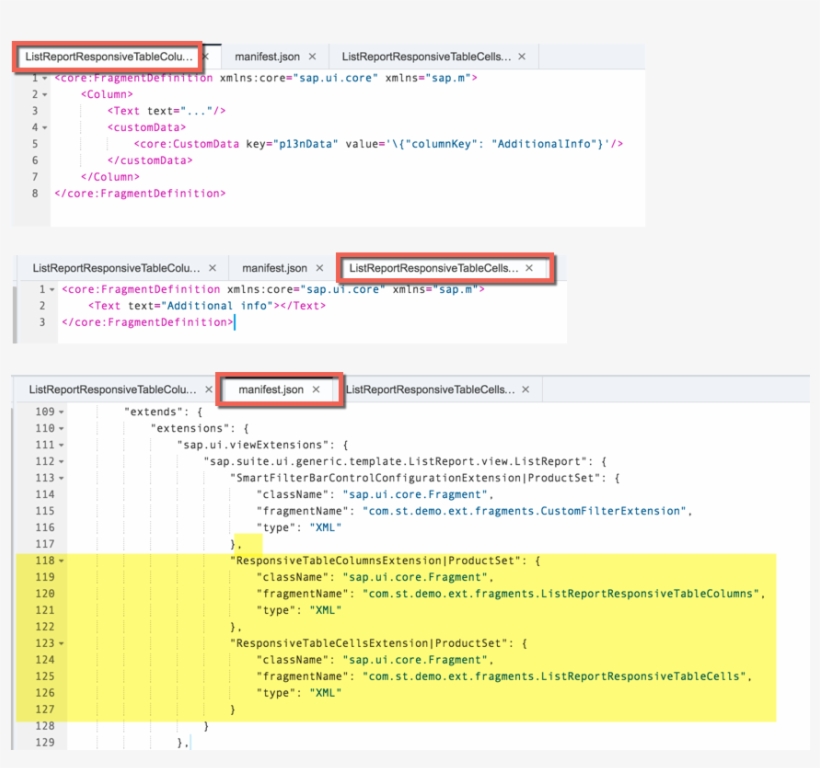This screenshot has height=768, width=820.
Task: Close manifest.json tab in the middle editor
Action: pyautogui.click(x=319, y=268)
